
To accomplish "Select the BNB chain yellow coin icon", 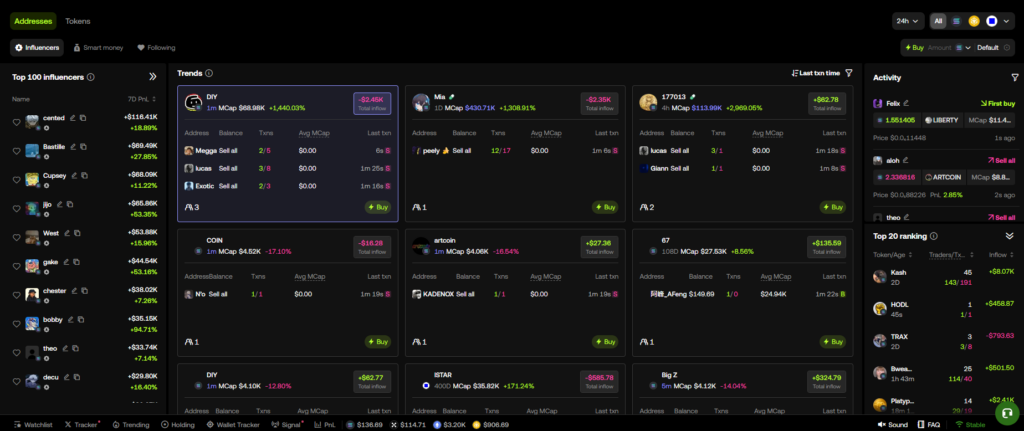I will (973, 20).
